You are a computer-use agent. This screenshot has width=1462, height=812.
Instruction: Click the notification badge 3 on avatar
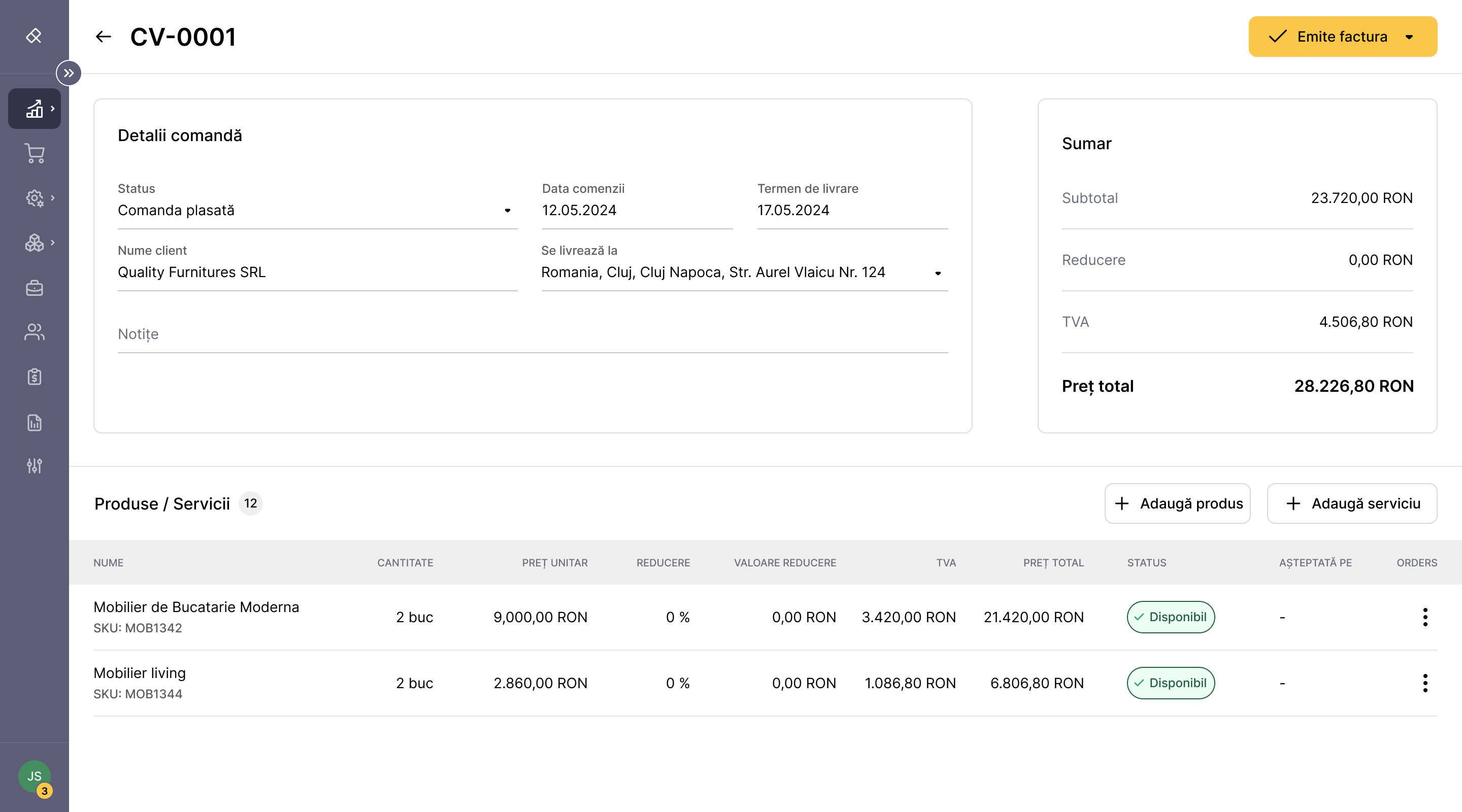tap(44, 791)
